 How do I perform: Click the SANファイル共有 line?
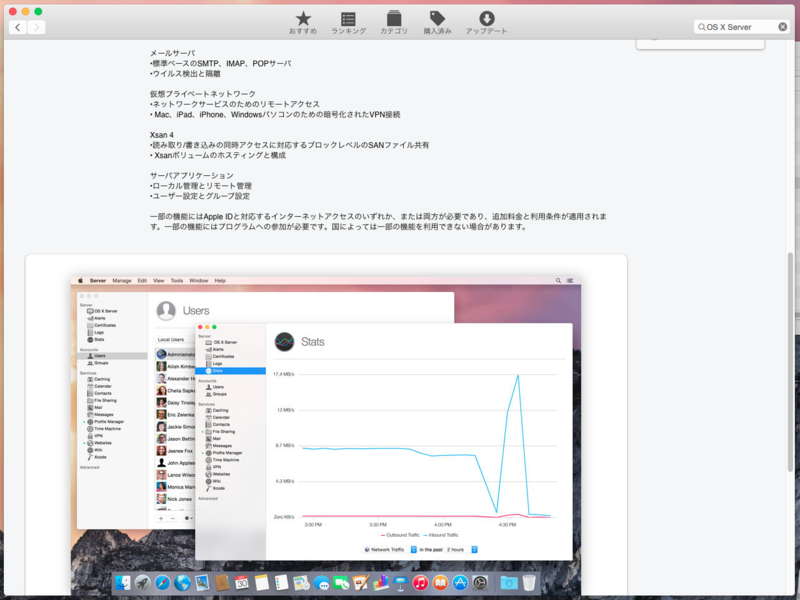289,145
